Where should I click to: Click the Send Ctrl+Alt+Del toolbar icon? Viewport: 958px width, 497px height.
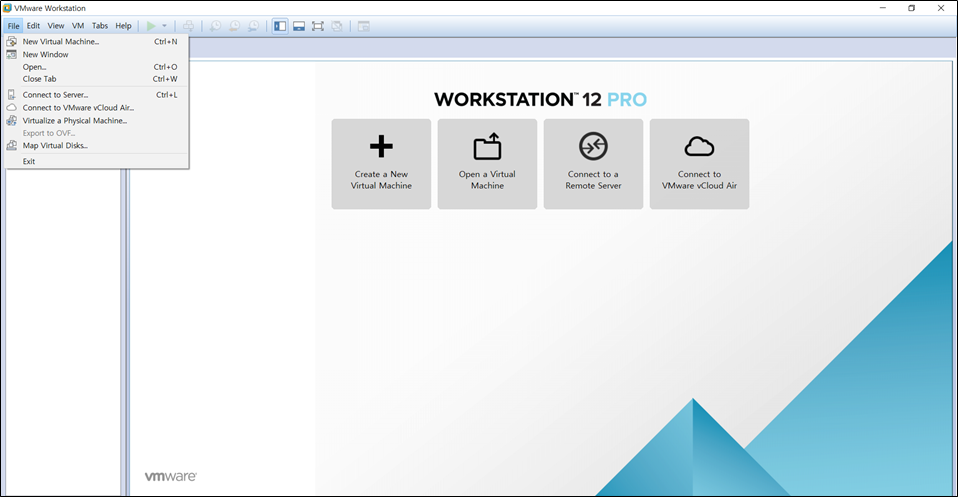(189, 26)
